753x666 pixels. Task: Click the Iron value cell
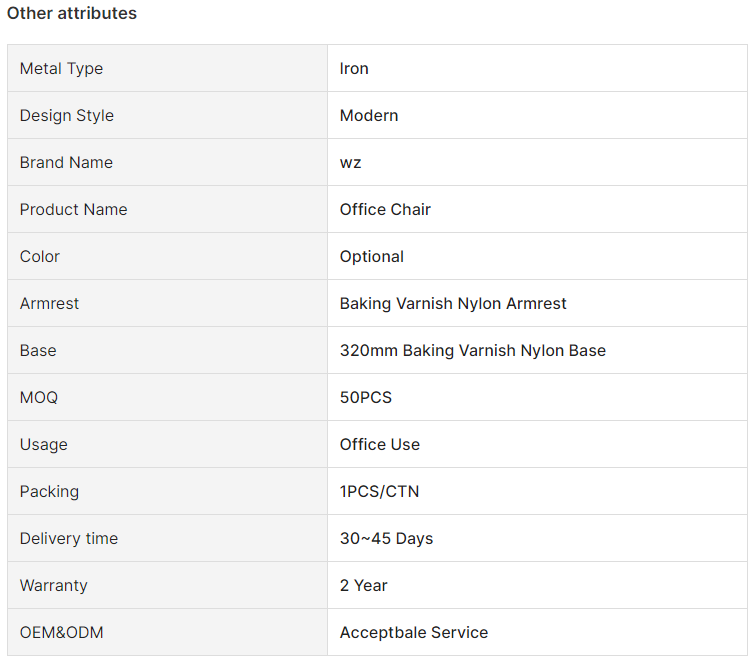coord(537,68)
